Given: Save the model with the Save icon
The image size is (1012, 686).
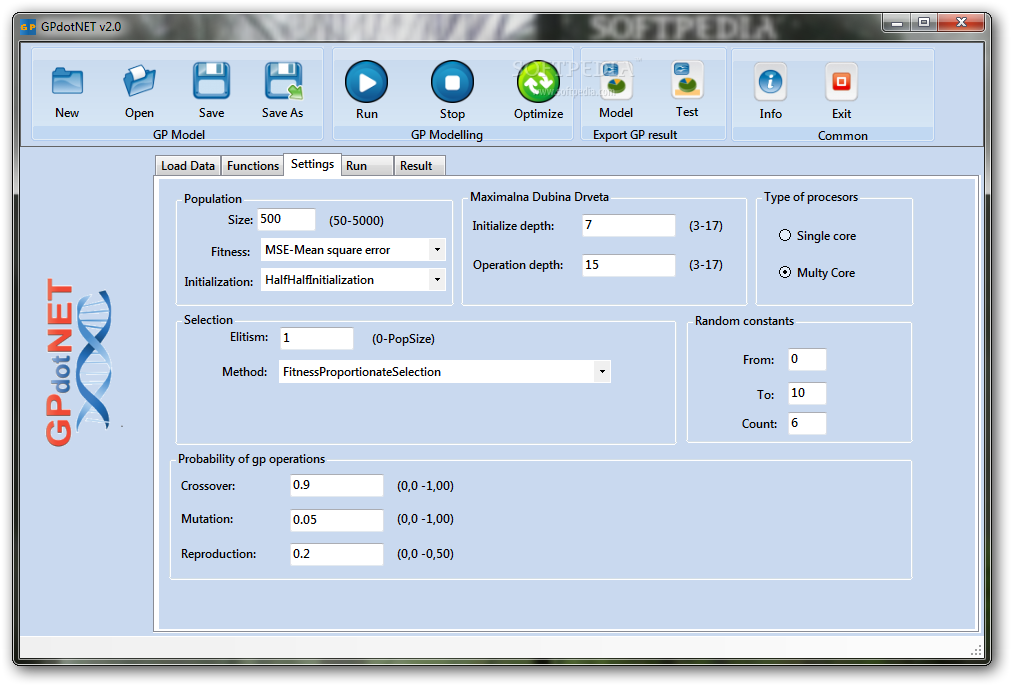Looking at the screenshot, I should [x=212, y=81].
